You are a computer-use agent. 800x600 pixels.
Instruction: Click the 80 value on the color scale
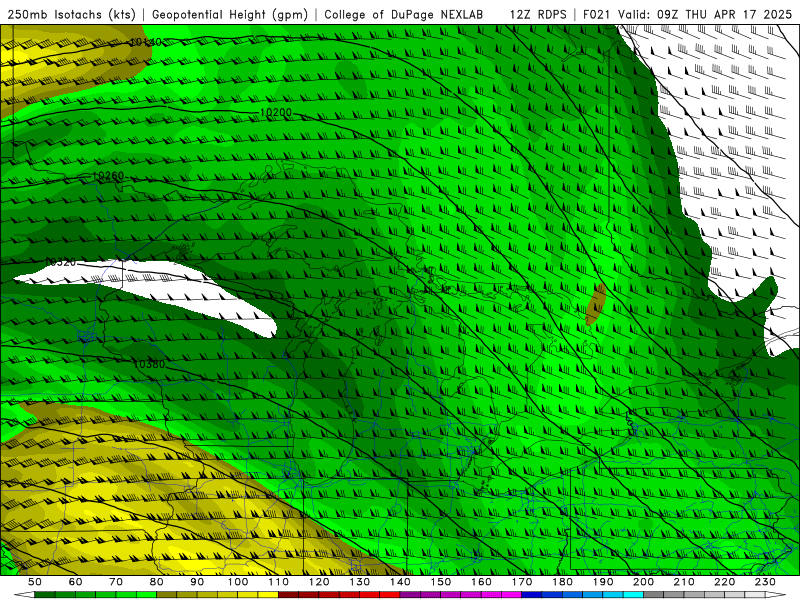point(157,582)
